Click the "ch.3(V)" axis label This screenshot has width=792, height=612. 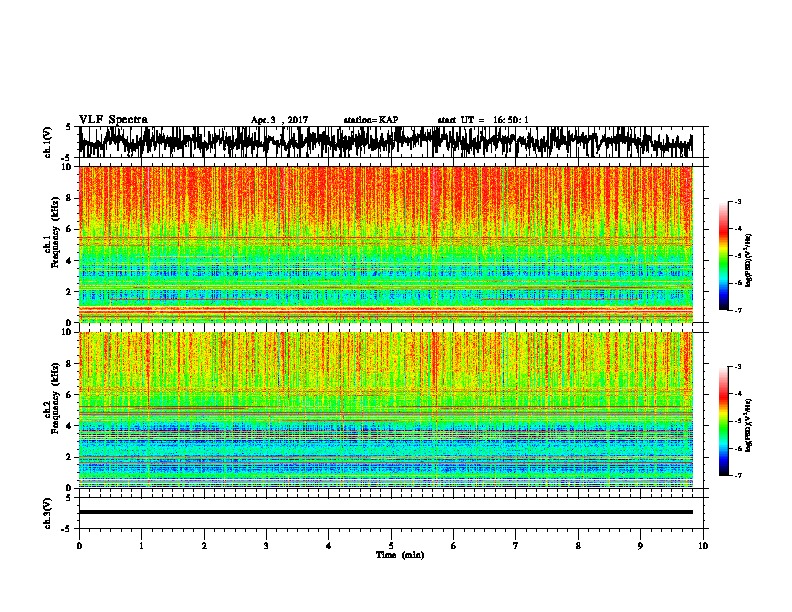48,513
